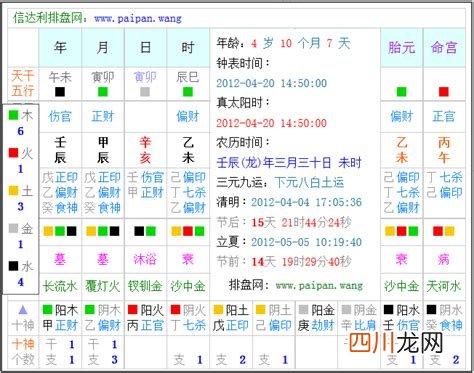Image resolution: width=474 pixels, height=373 pixels.
Task: Click the 阳火 丙正官 cell
Action: (146, 318)
